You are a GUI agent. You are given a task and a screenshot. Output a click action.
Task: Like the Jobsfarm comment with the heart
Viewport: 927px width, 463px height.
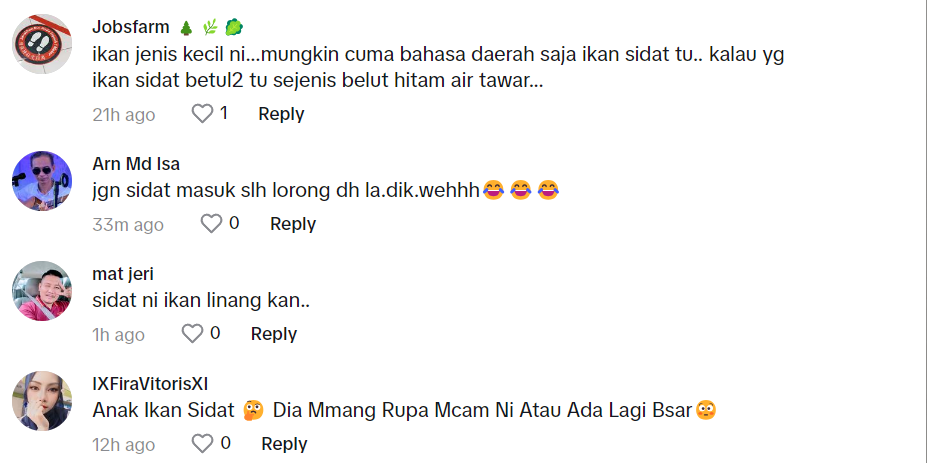(x=202, y=114)
